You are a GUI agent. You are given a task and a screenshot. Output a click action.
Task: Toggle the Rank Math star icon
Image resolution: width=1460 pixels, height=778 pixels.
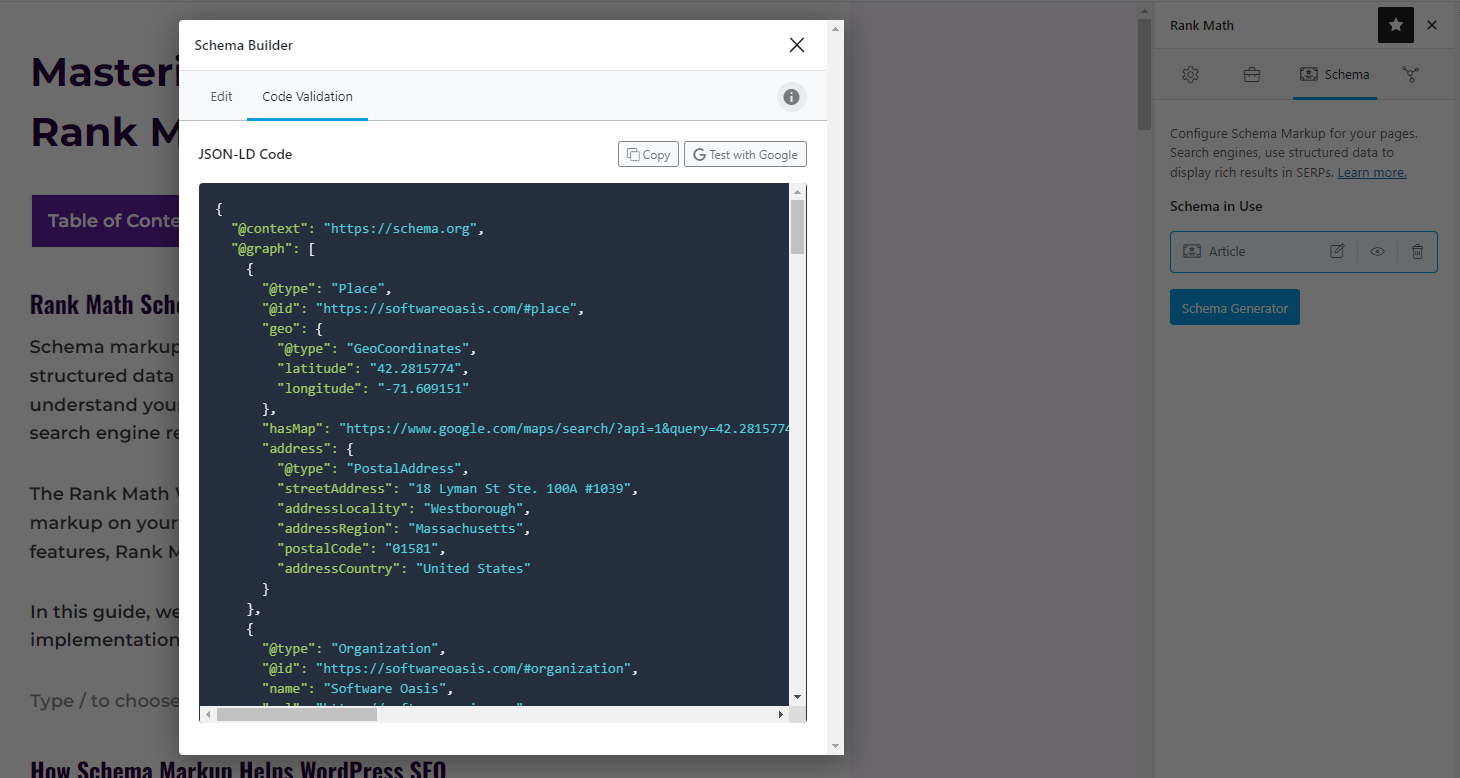point(1395,25)
